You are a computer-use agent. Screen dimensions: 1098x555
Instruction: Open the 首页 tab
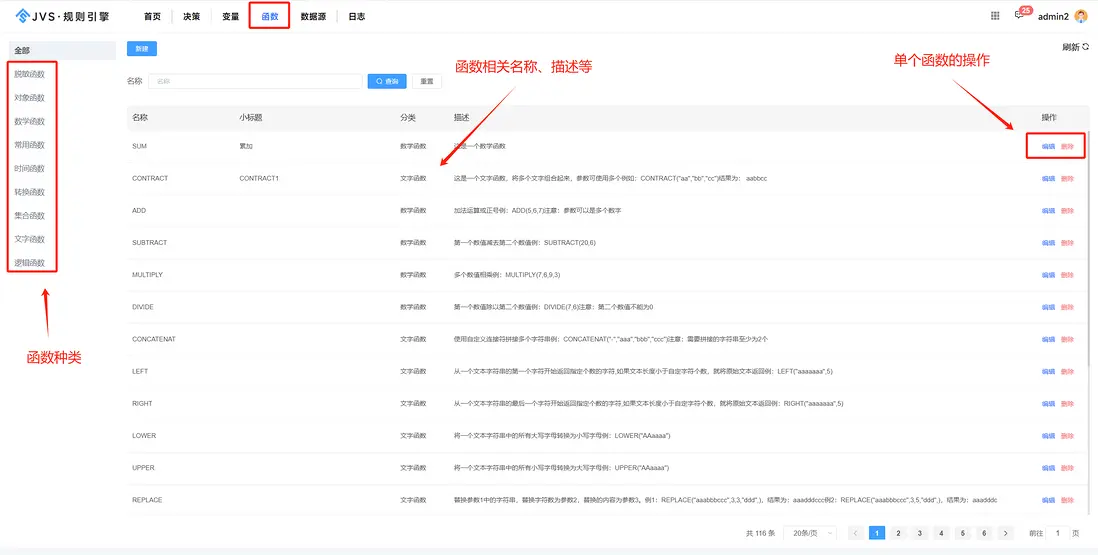[x=152, y=16]
